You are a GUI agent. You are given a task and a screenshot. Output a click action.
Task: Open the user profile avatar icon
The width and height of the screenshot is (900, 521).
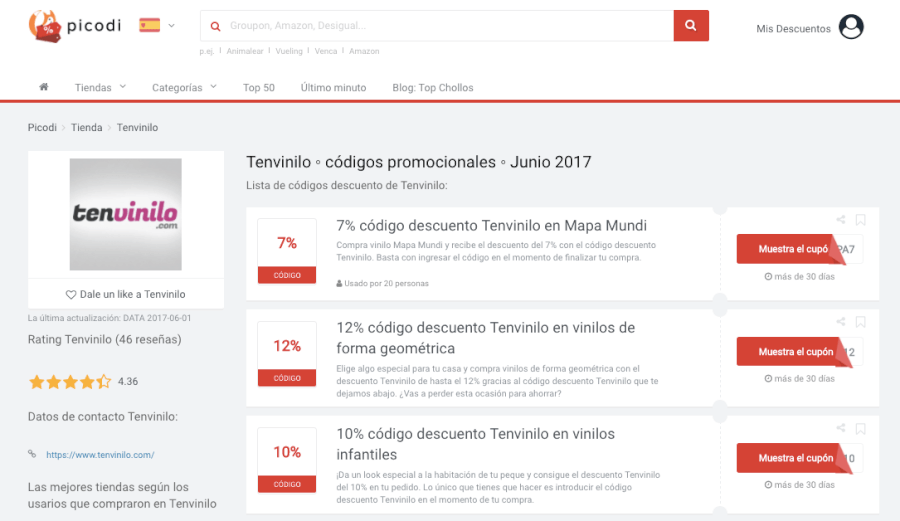coord(851,27)
